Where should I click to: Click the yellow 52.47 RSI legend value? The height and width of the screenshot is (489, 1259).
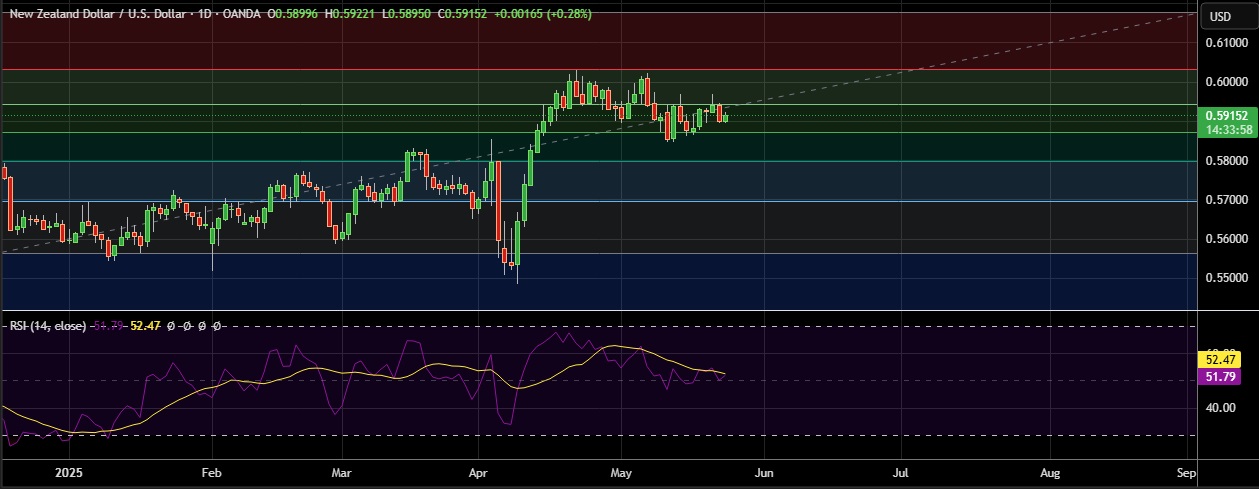145,326
